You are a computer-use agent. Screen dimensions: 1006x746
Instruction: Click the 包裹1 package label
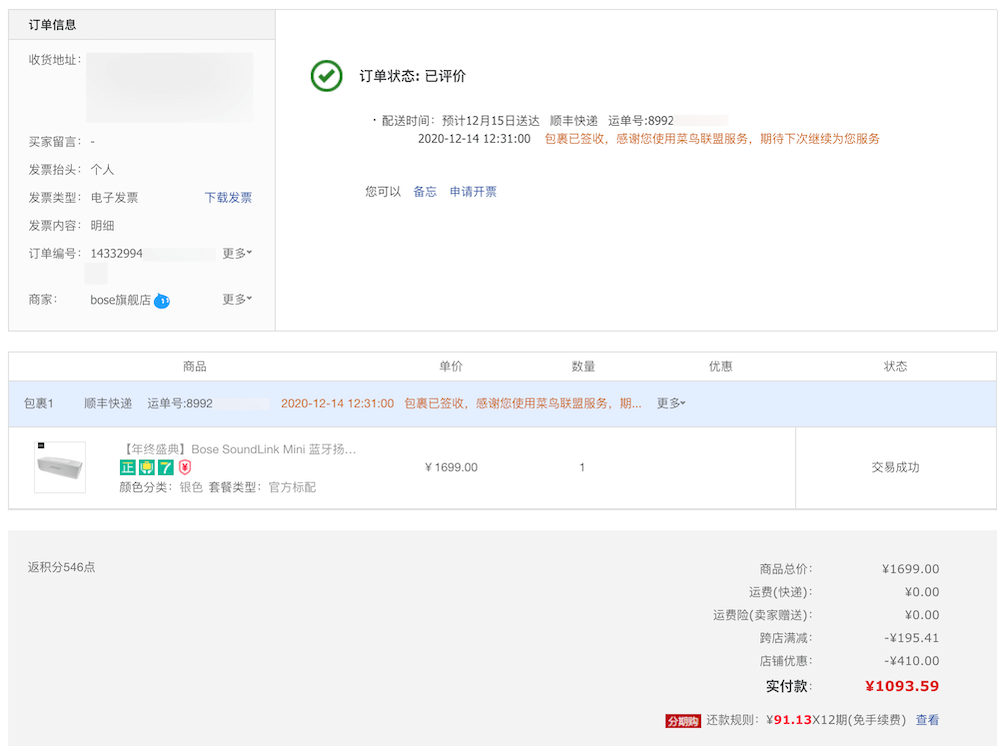pyautogui.click(x=39, y=404)
